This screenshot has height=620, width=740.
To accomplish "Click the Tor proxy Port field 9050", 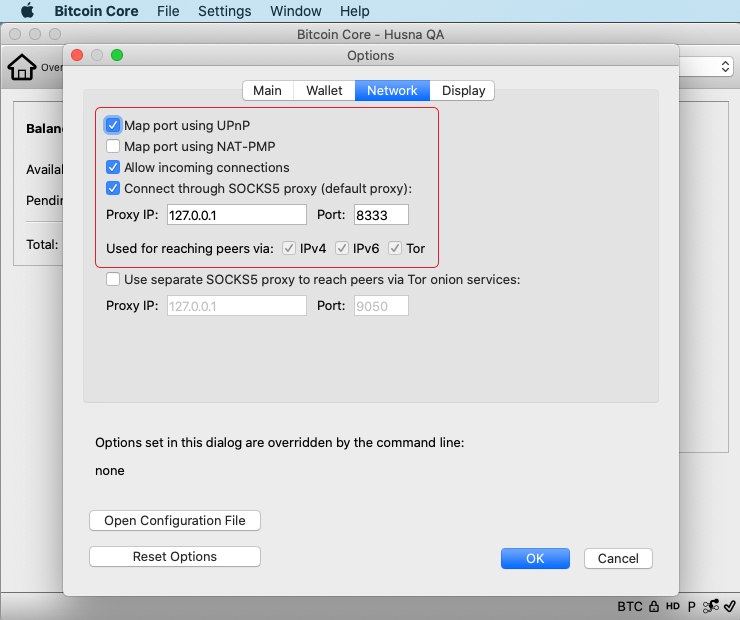I will point(381,306).
